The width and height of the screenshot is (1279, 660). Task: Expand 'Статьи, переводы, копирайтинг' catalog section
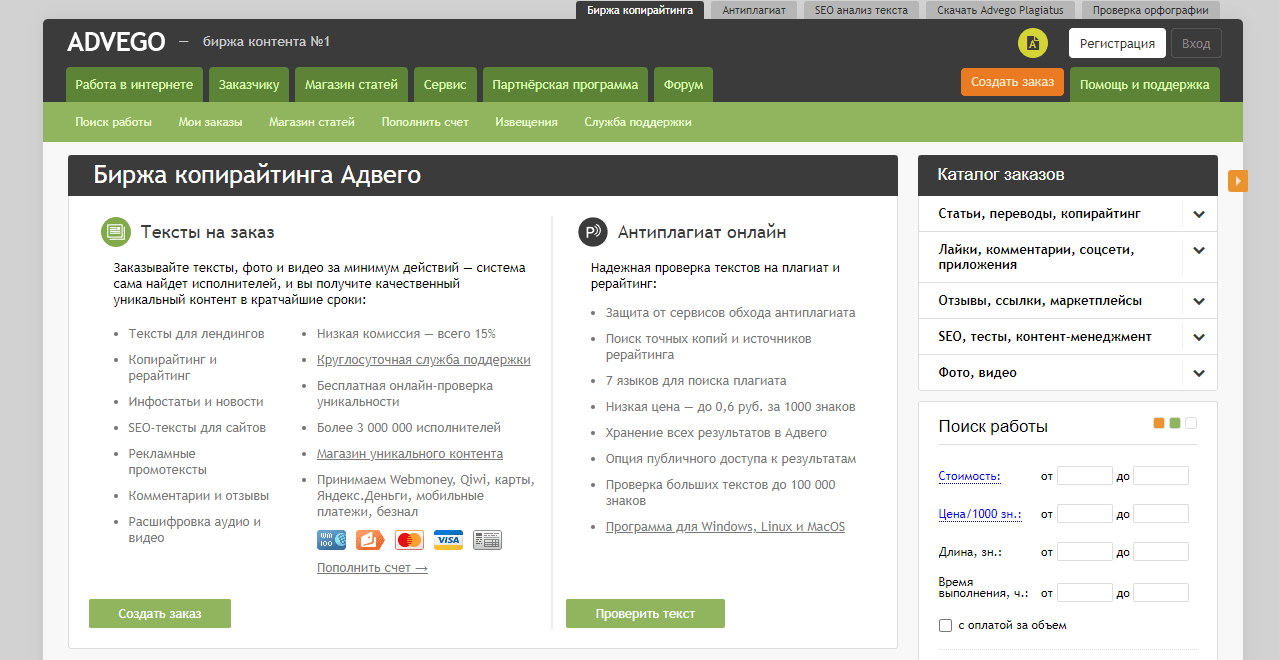(x=1199, y=214)
